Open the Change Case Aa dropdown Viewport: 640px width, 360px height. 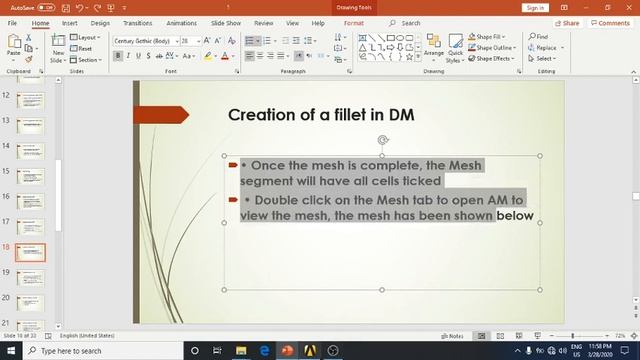(x=189, y=56)
